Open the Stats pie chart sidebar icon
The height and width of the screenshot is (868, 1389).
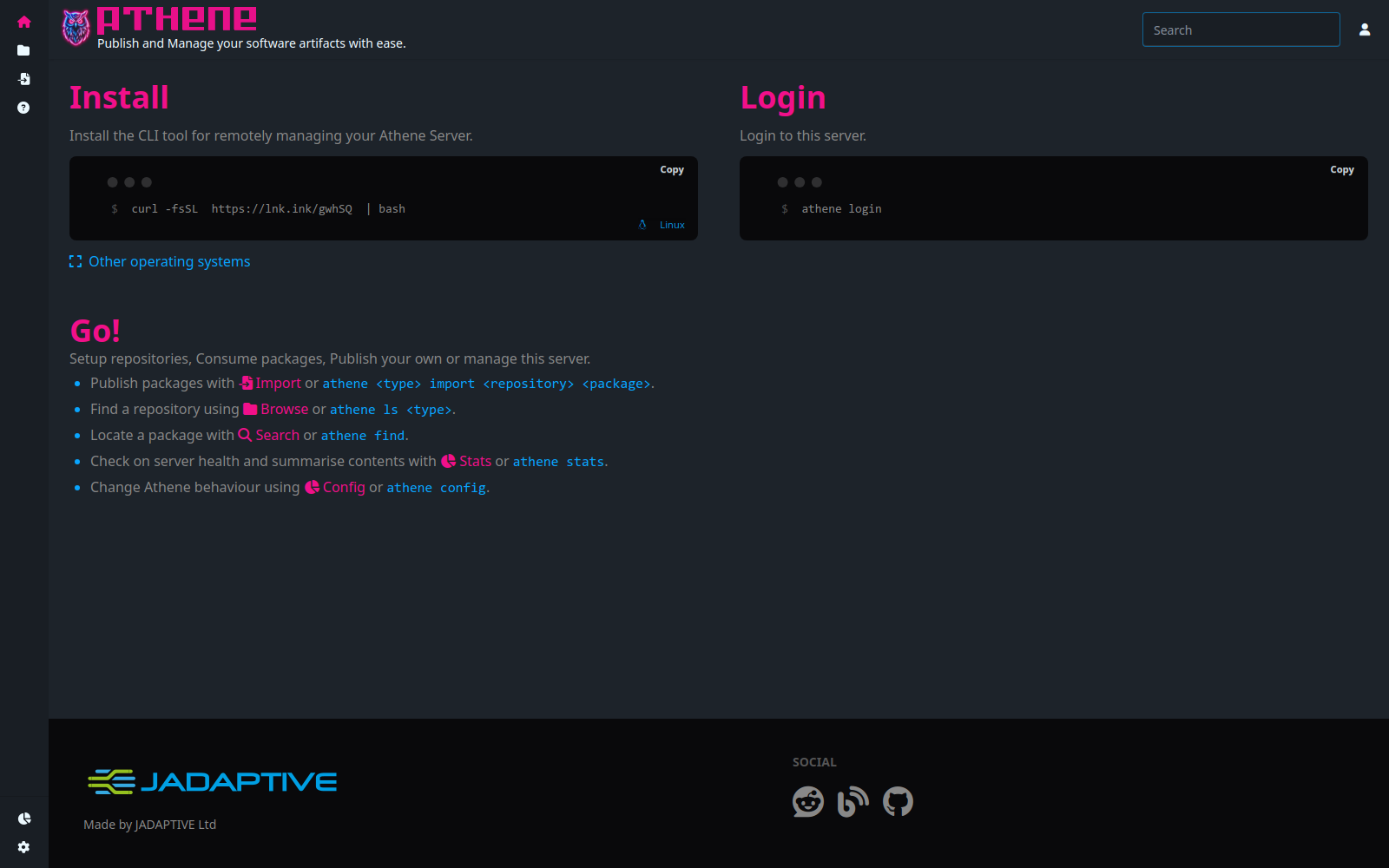point(23,819)
